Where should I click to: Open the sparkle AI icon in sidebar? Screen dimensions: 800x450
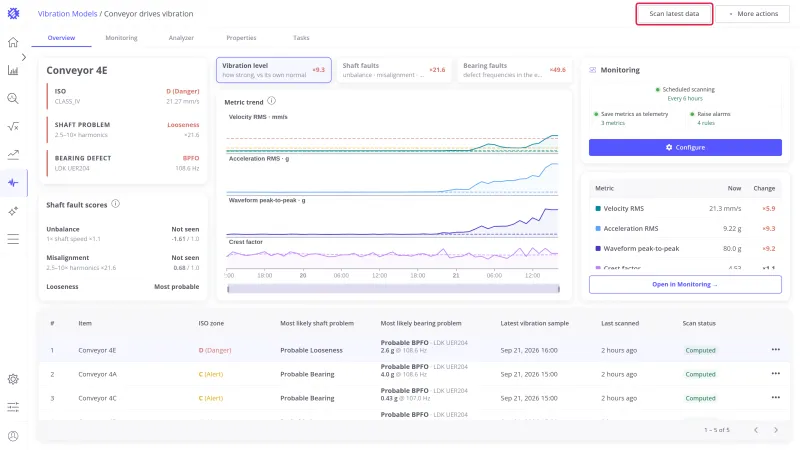tap(13, 211)
